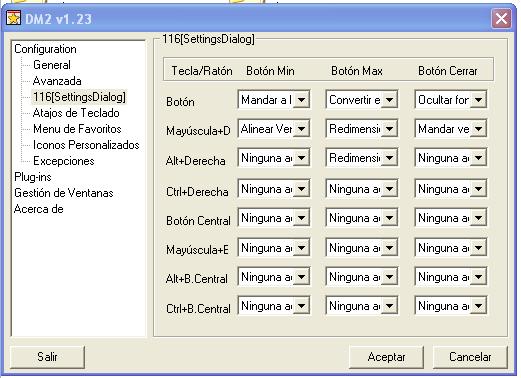Open the Excepciones settings page
The height and width of the screenshot is (378, 521).
coord(64,161)
